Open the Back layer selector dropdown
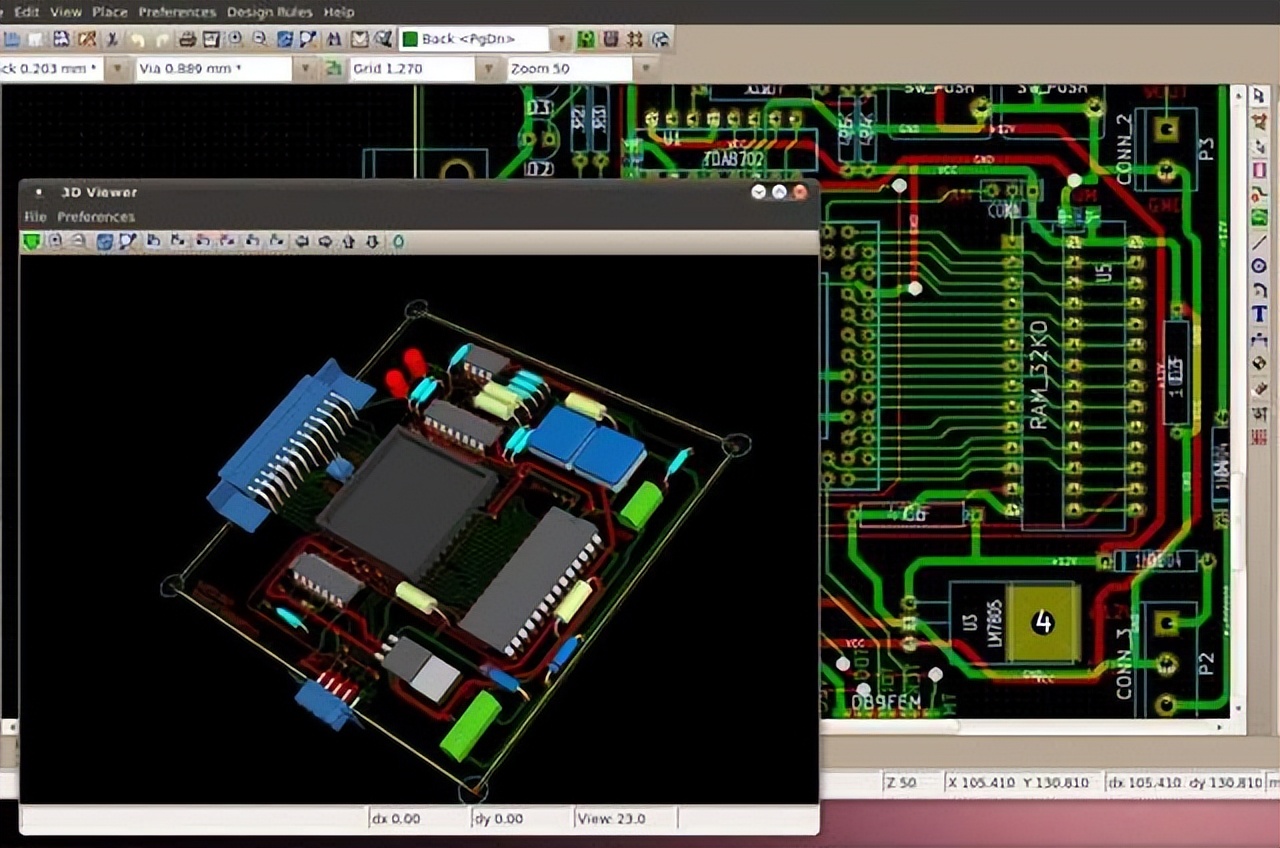The image size is (1280, 848). pos(561,39)
